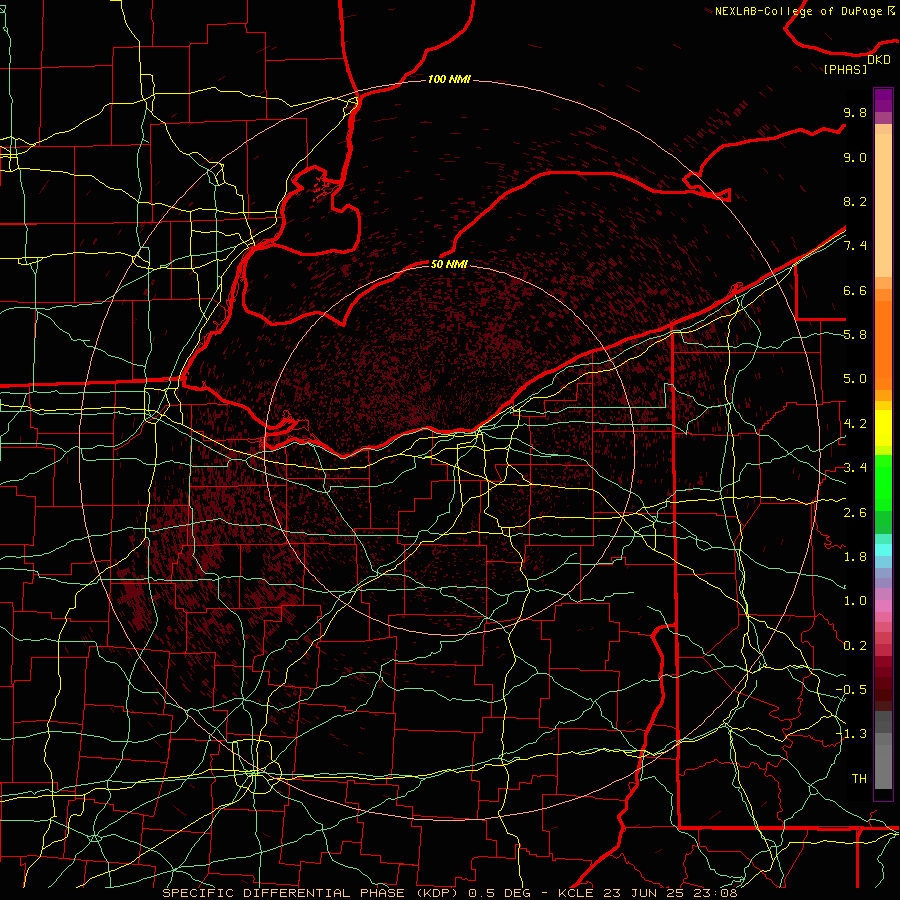Screen dimensions: 900x900
Task: Click the yellow color bar segment
Action: pos(883,428)
